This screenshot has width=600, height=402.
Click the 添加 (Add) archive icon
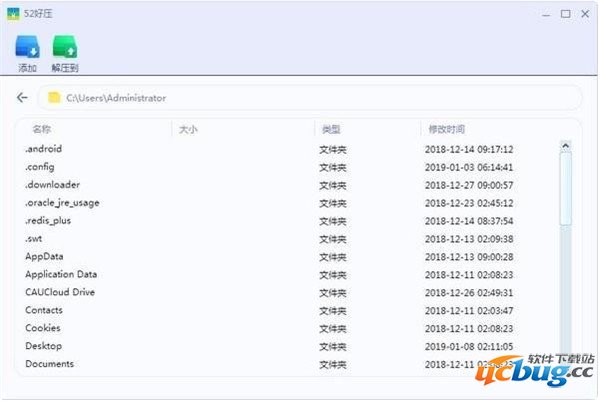pyautogui.click(x=27, y=47)
